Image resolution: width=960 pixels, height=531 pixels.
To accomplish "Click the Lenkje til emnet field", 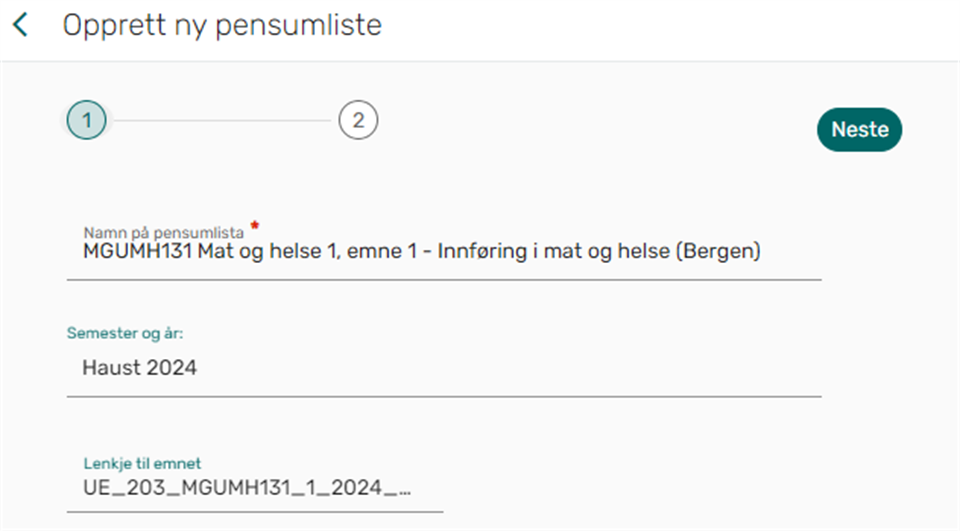I will coord(255,488).
